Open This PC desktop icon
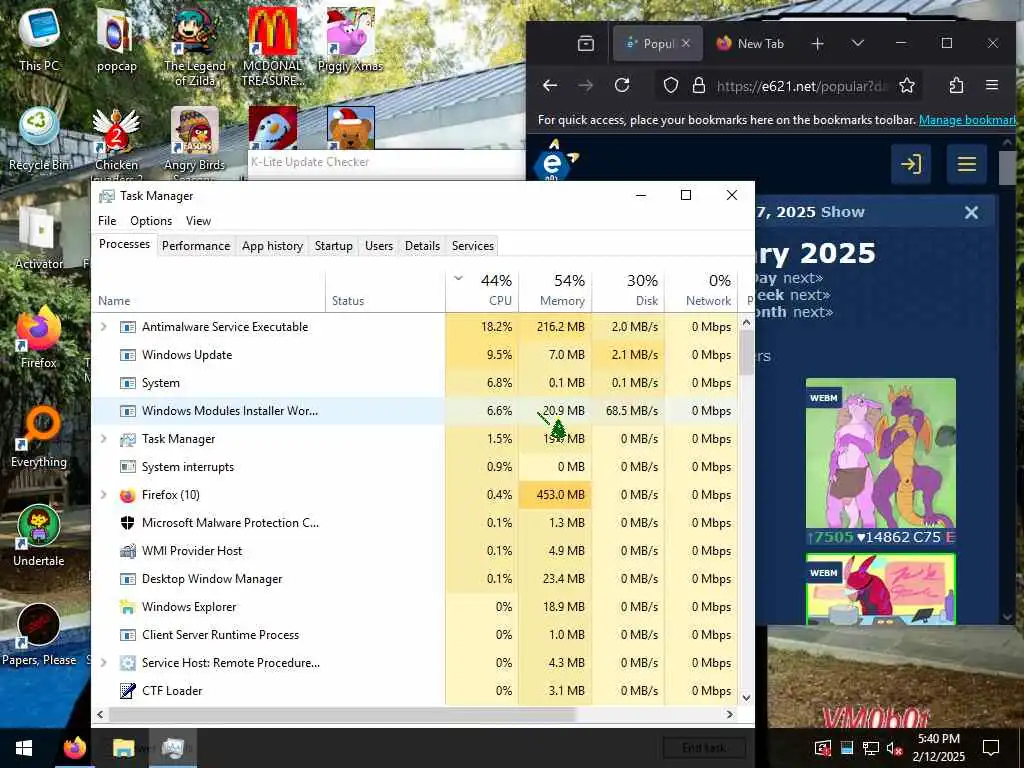The image size is (1024, 768). pyautogui.click(x=39, y=39)
